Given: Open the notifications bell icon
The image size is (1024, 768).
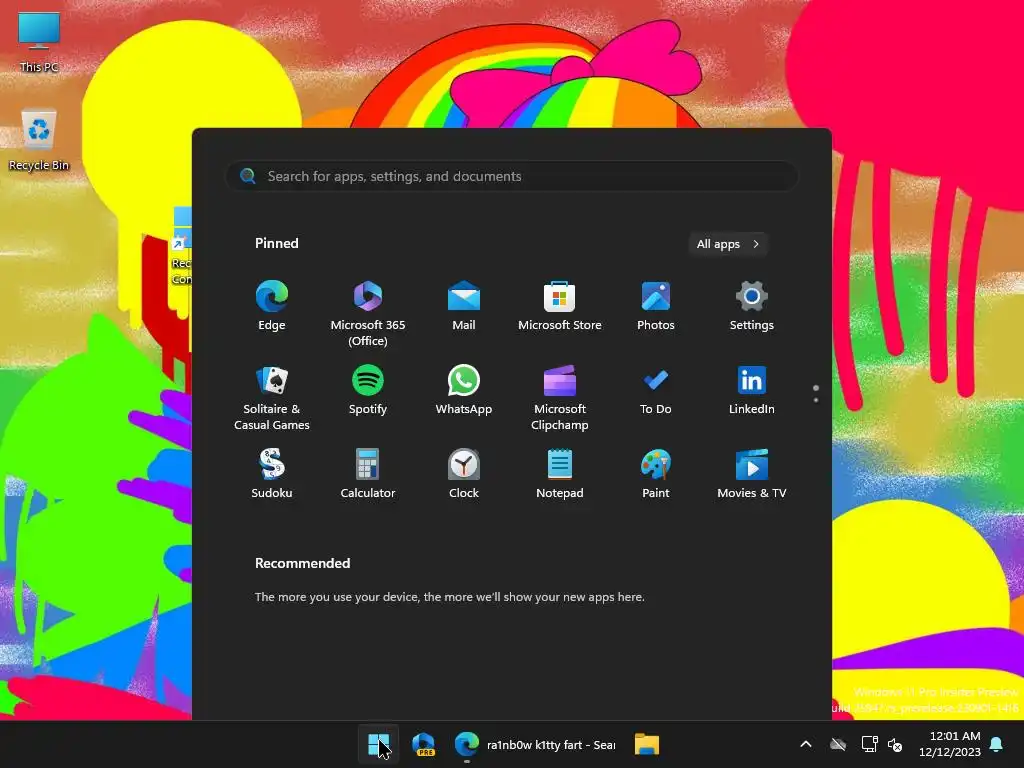Looking at the screenshot, I should click(x=997, y=744).
